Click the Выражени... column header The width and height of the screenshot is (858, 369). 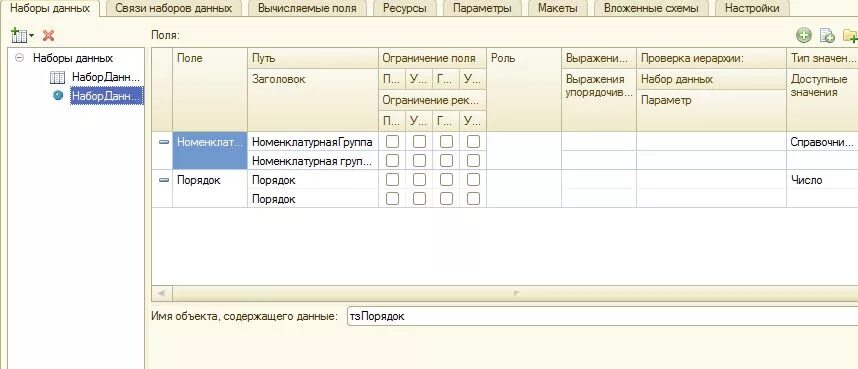click(599, 59)
